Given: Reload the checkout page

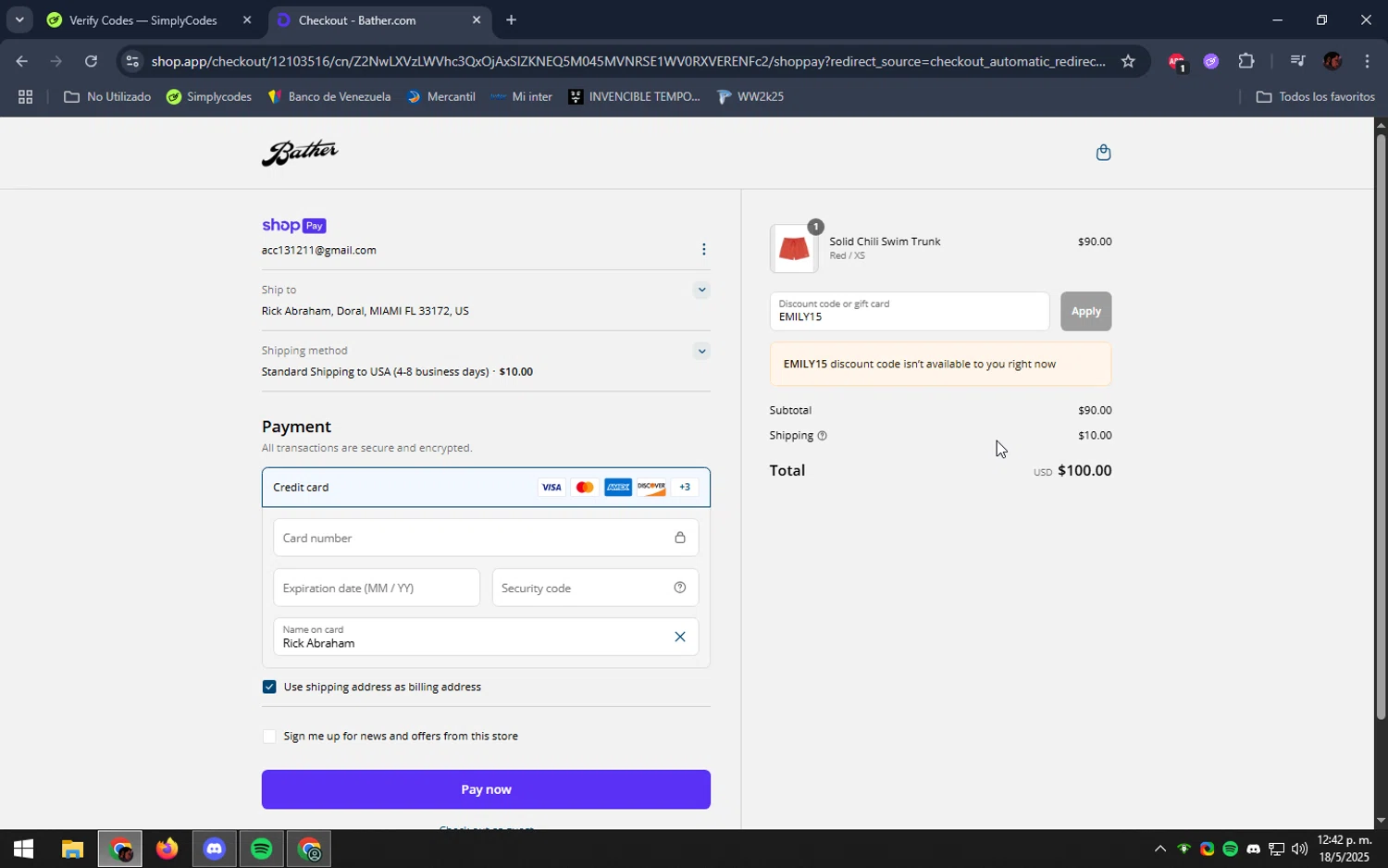Looking at the screenshot, I should [x=91, y=62].
